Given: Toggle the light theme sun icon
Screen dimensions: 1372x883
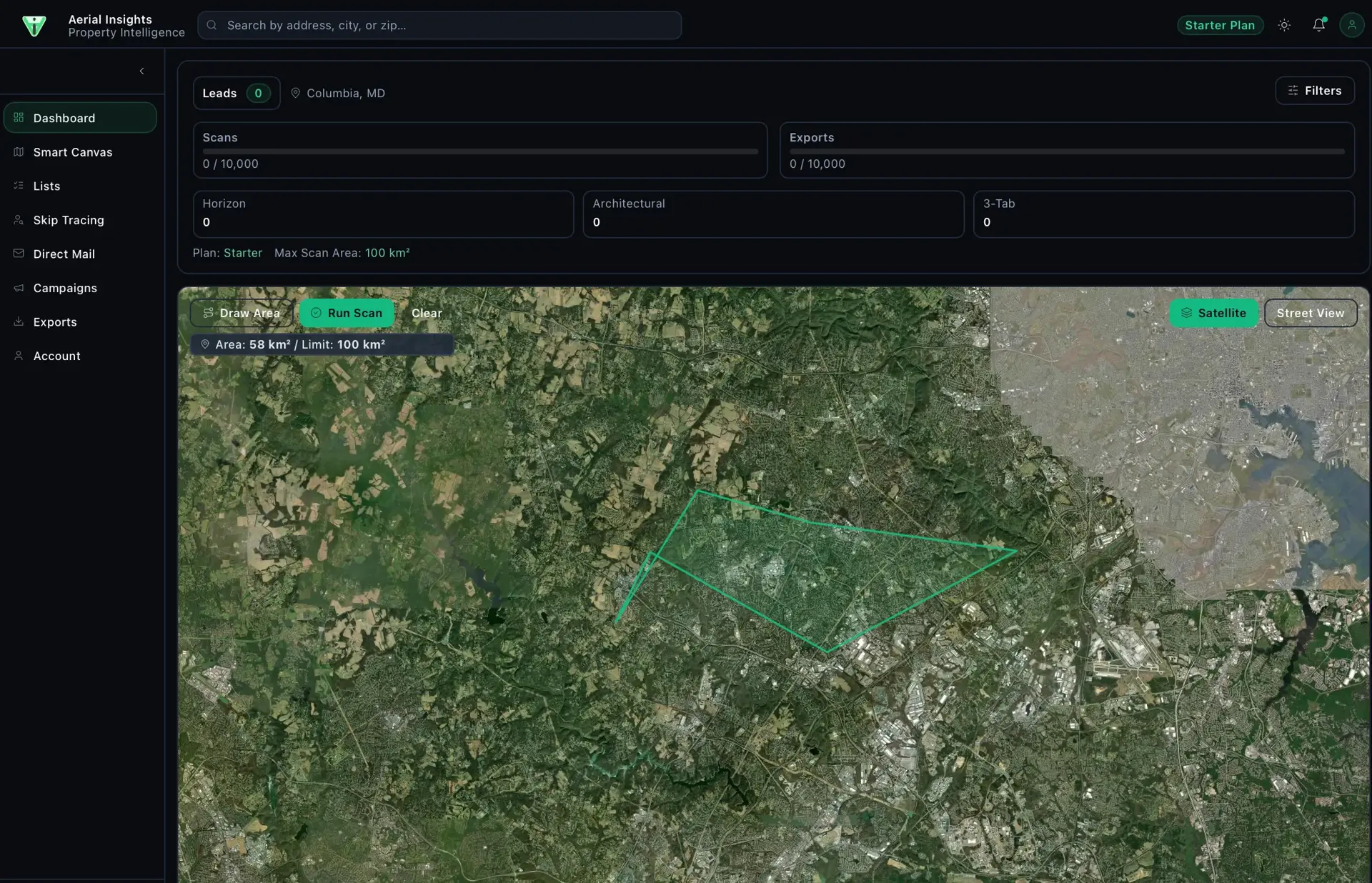Looking at the screenshot, I should coord(1284,25).
